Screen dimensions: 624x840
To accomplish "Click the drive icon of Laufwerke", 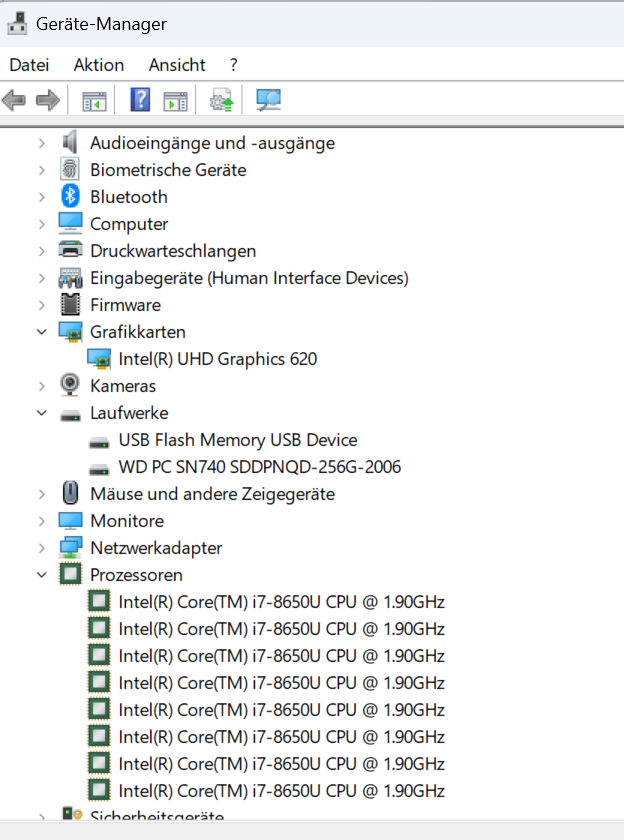I will (70, 415).
